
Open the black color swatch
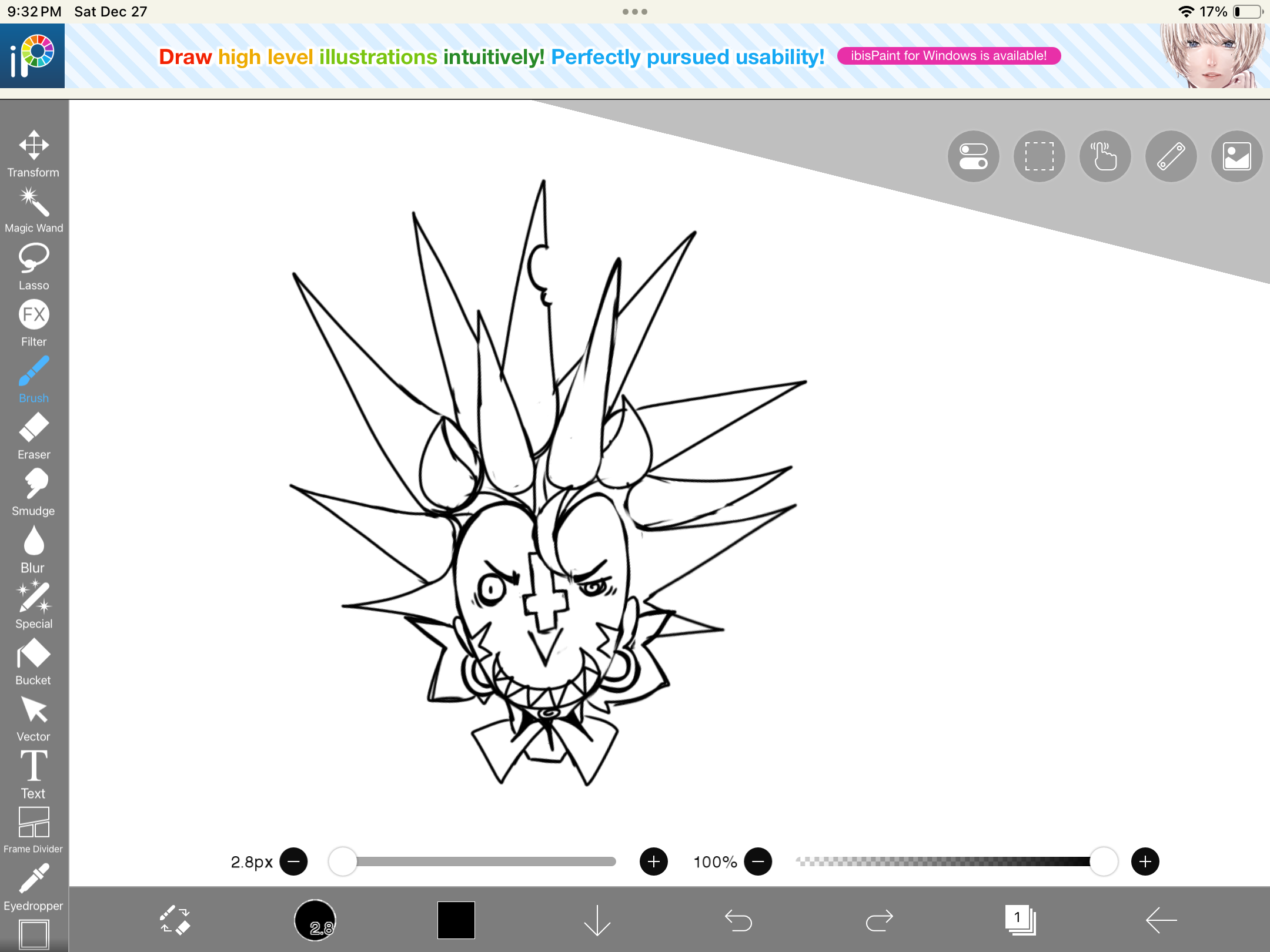click(456, 920)
